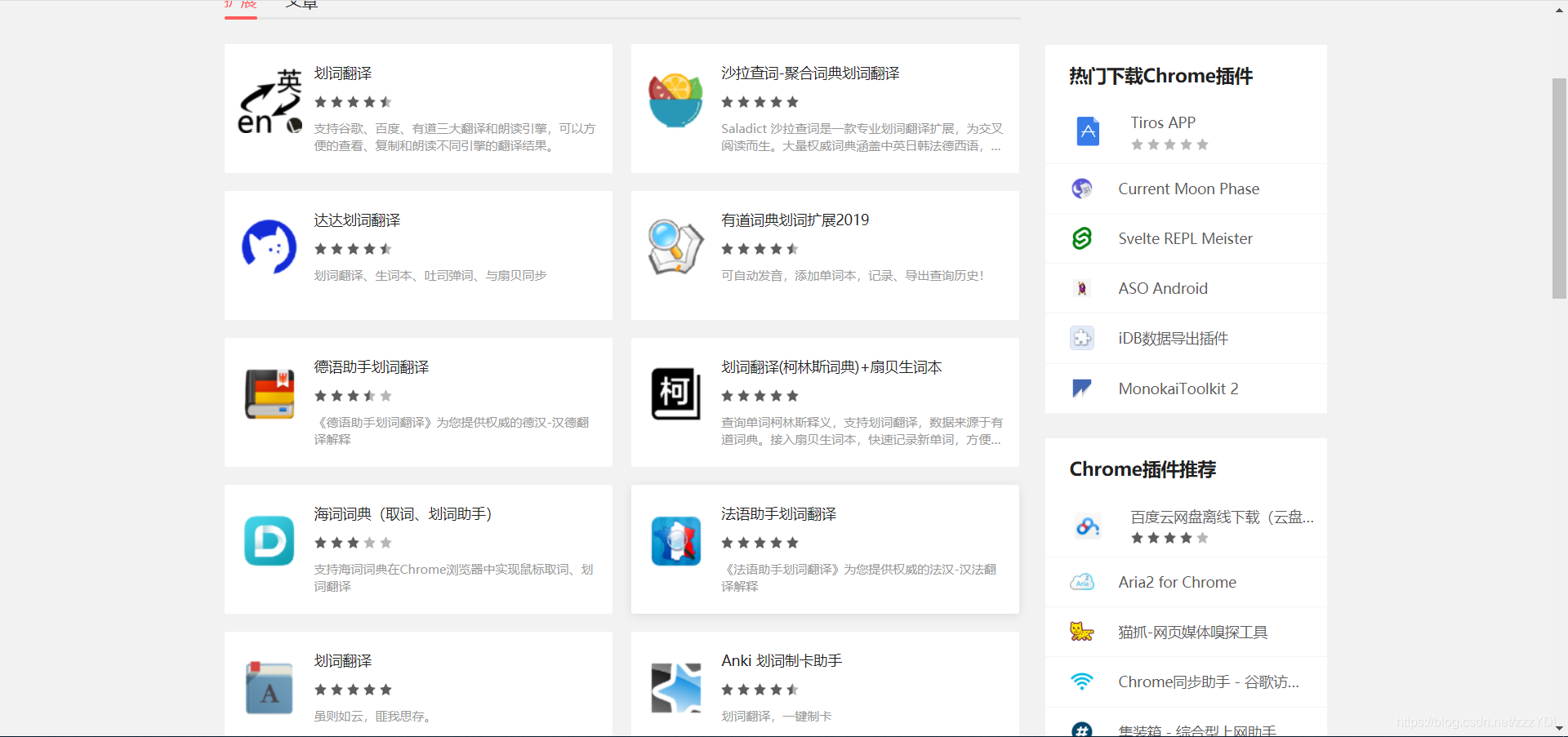The image size is (1568, 737).
Task: Open the 集装箱 - 综合型上网助手 entry
Action: (1197, 730)
